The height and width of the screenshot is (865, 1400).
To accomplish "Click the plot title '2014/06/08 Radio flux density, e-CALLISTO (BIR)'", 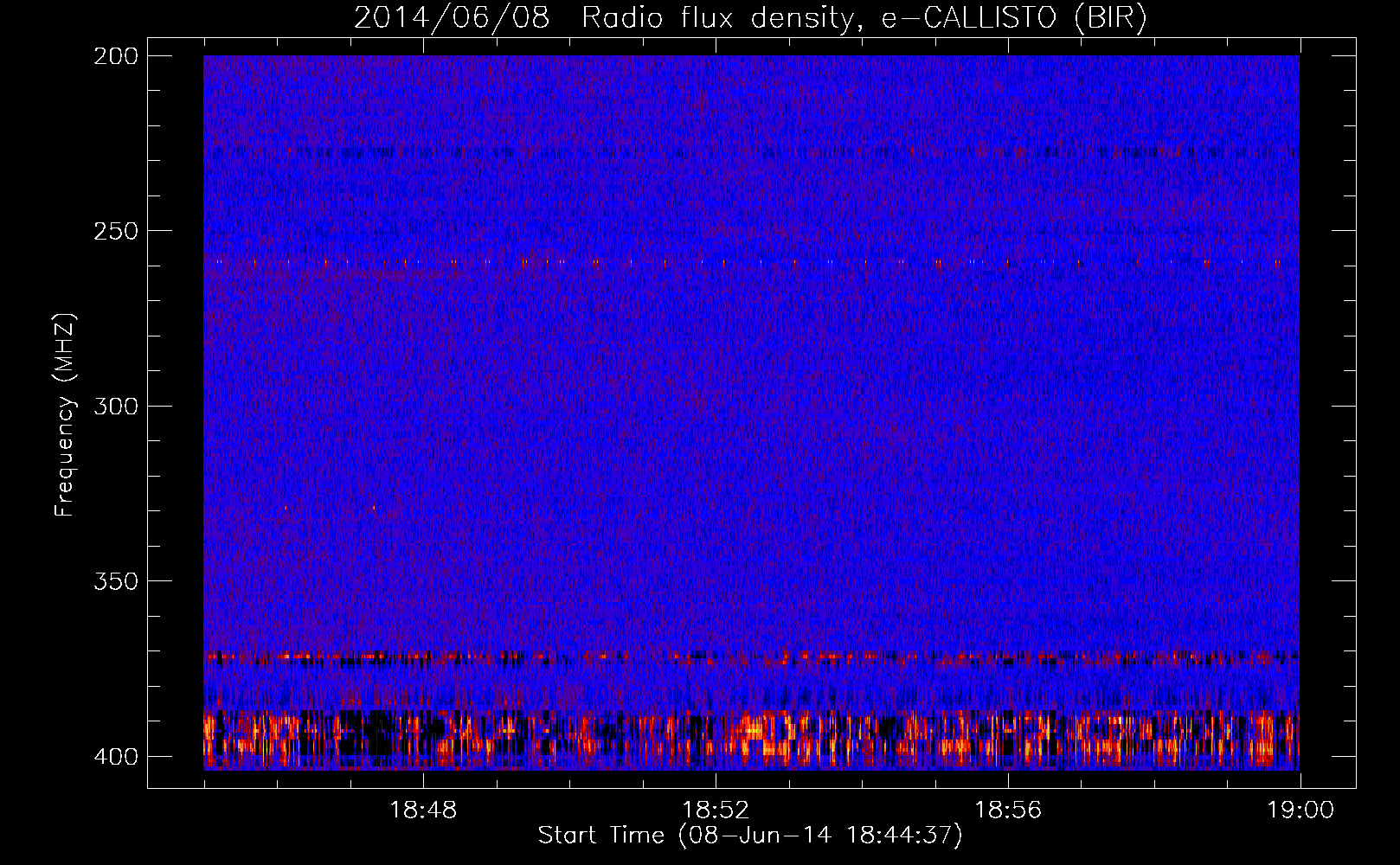I will pyautogui.click(x=750, y=18).
